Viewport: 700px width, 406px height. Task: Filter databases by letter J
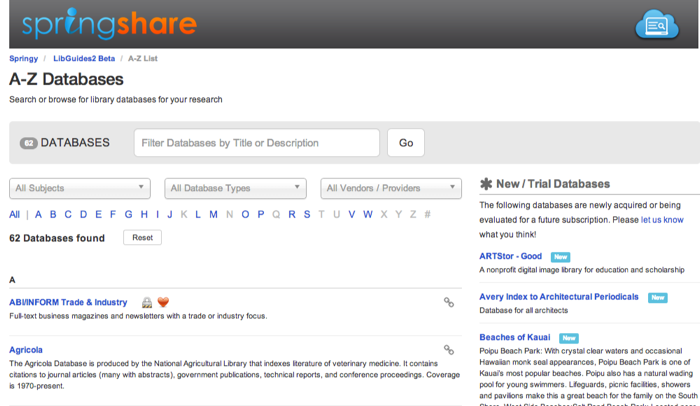pyautogui.click(x=170, y=214)
